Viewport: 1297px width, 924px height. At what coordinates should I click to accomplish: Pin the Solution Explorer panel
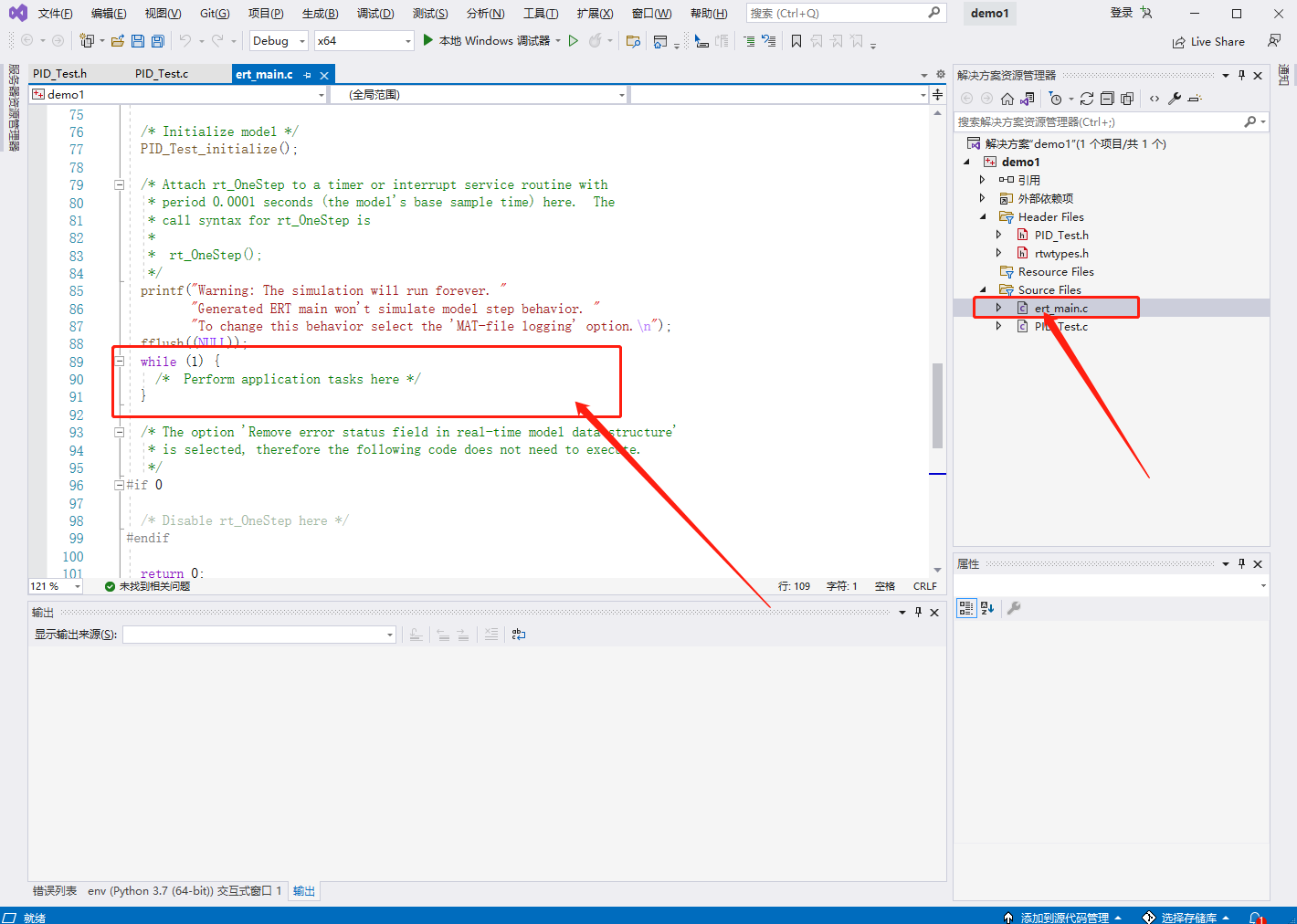1241,76
